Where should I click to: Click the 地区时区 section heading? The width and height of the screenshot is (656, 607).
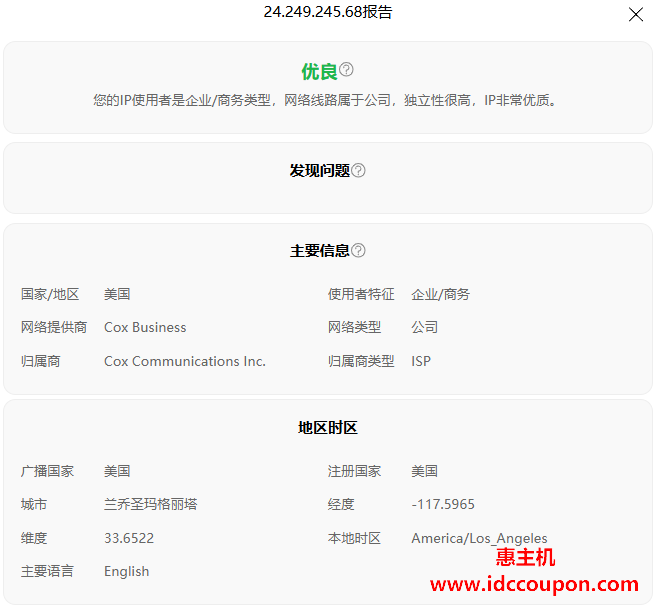click(x=328, y=428)
